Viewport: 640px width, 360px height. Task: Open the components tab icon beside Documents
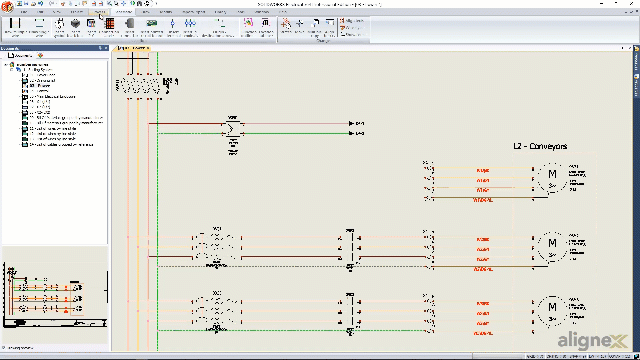40,55
